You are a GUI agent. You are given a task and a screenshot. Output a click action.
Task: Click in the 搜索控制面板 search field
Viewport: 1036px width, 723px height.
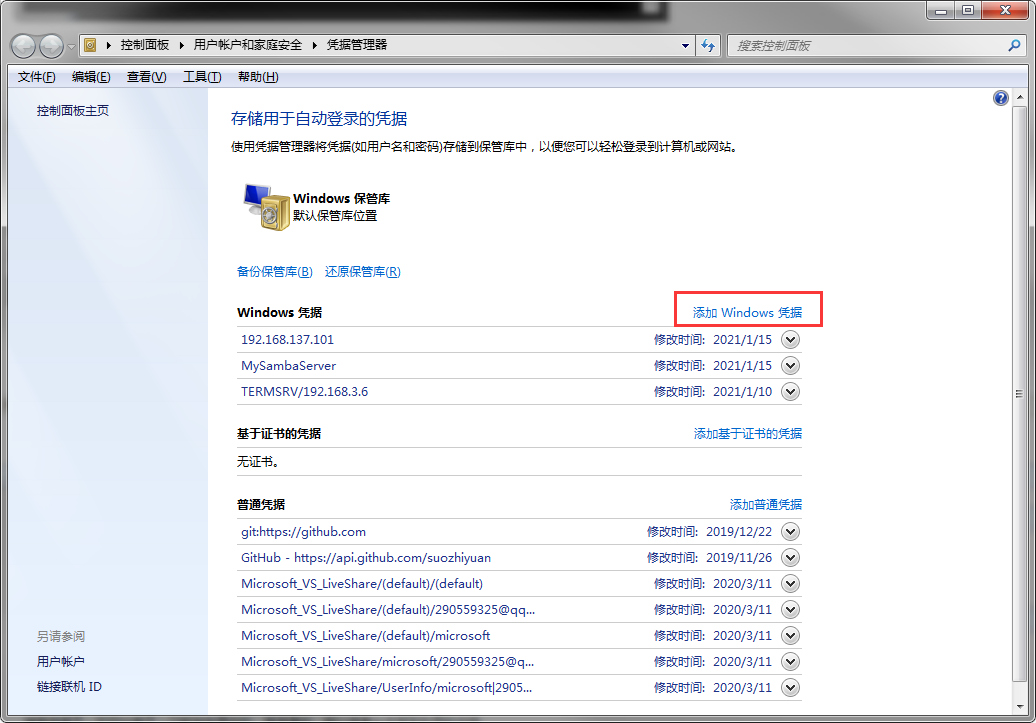point(865,45)
